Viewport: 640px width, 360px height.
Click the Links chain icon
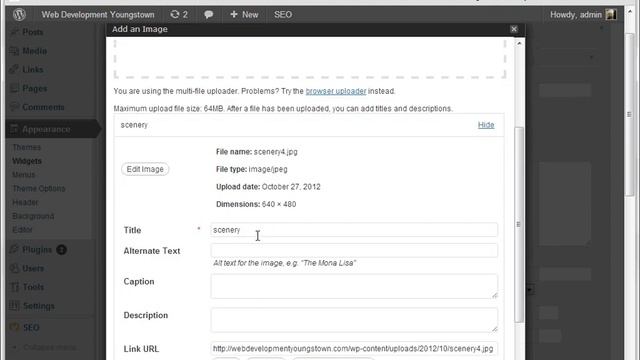coord(14,69)
